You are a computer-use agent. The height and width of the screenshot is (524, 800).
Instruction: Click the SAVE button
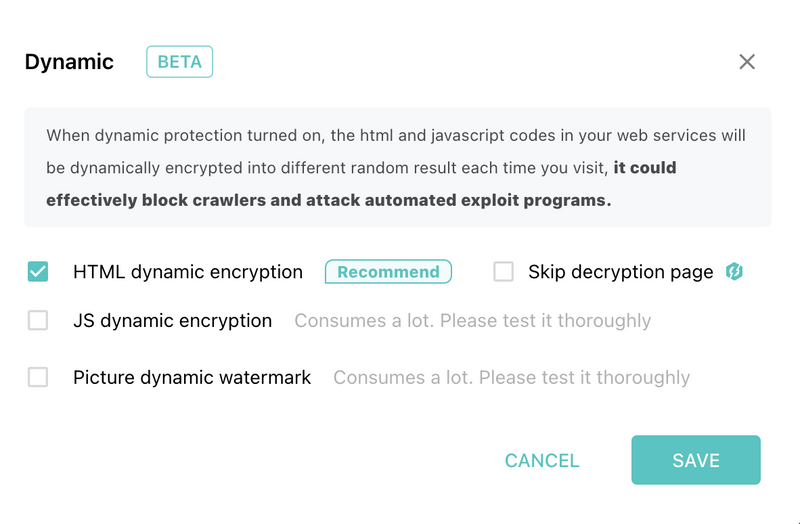[x=696, y=460]
